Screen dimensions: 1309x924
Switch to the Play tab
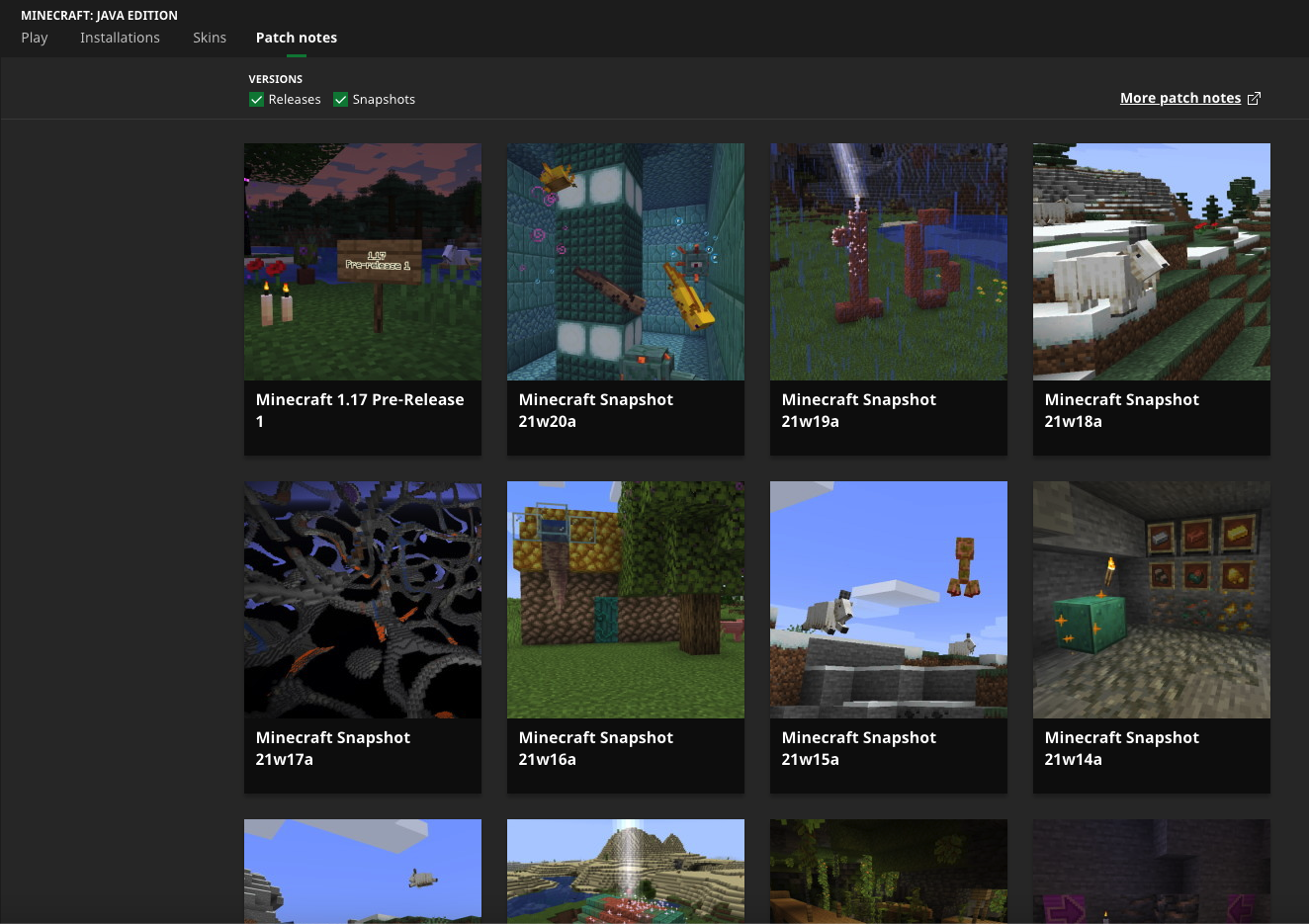click(x=35, y=38)
